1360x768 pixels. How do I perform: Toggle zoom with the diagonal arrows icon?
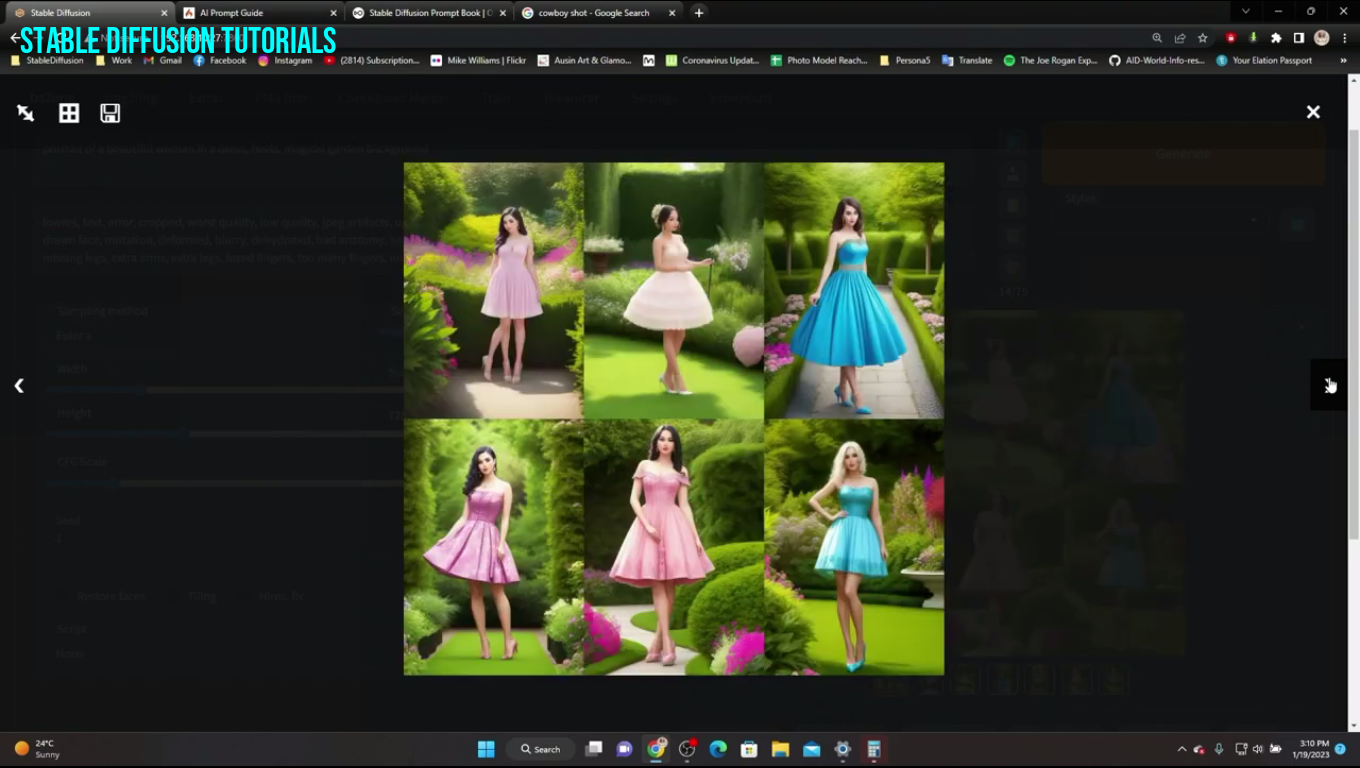click(26, 113)
